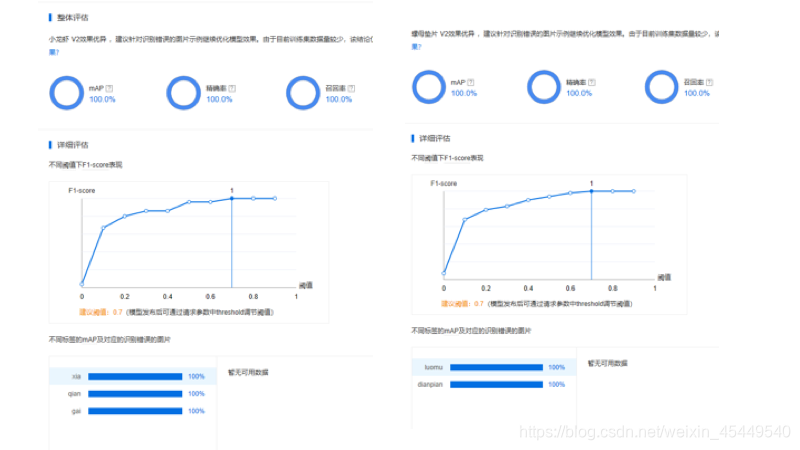Click threshold 0.9 point on xia/qian/gai F1 chart
The image size is (800, 450).
[274, 198]
